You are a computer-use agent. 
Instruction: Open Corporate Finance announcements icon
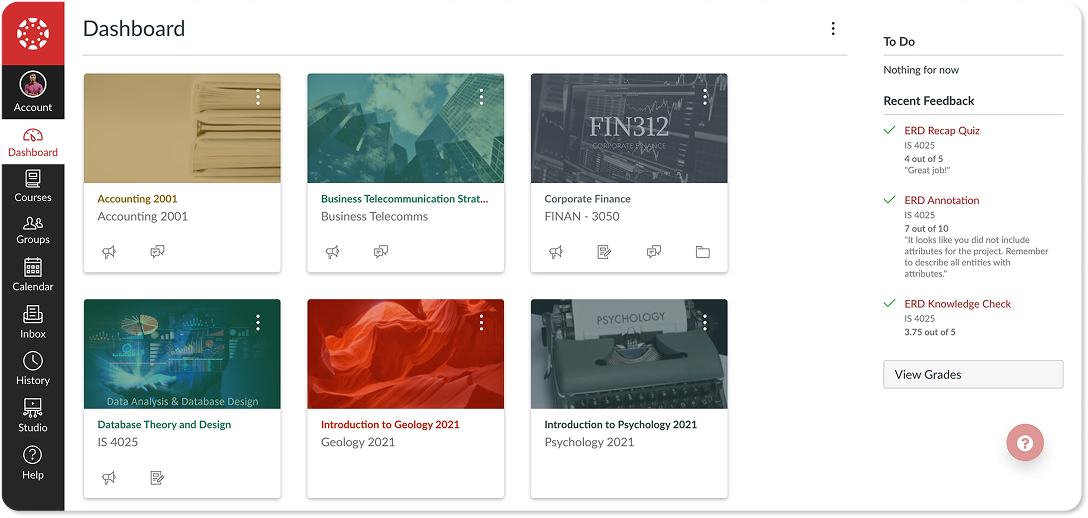556,252
